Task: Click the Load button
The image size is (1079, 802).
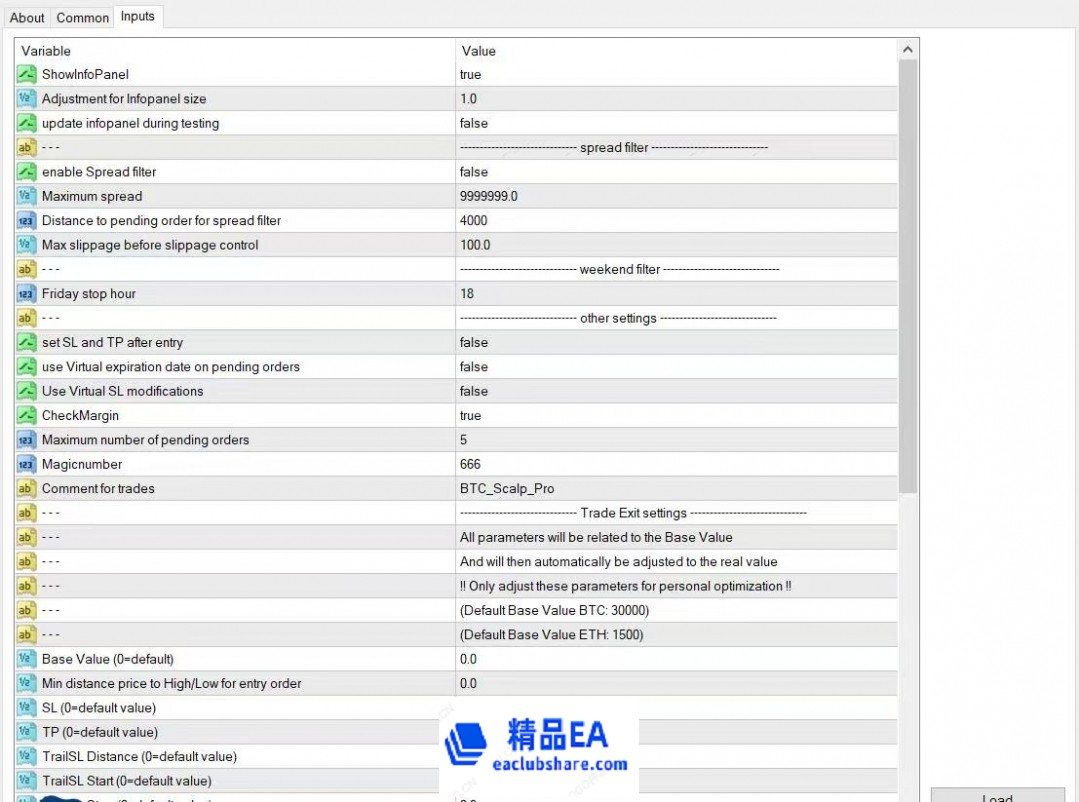Action: pyautogui.click(x=997, y=797)
